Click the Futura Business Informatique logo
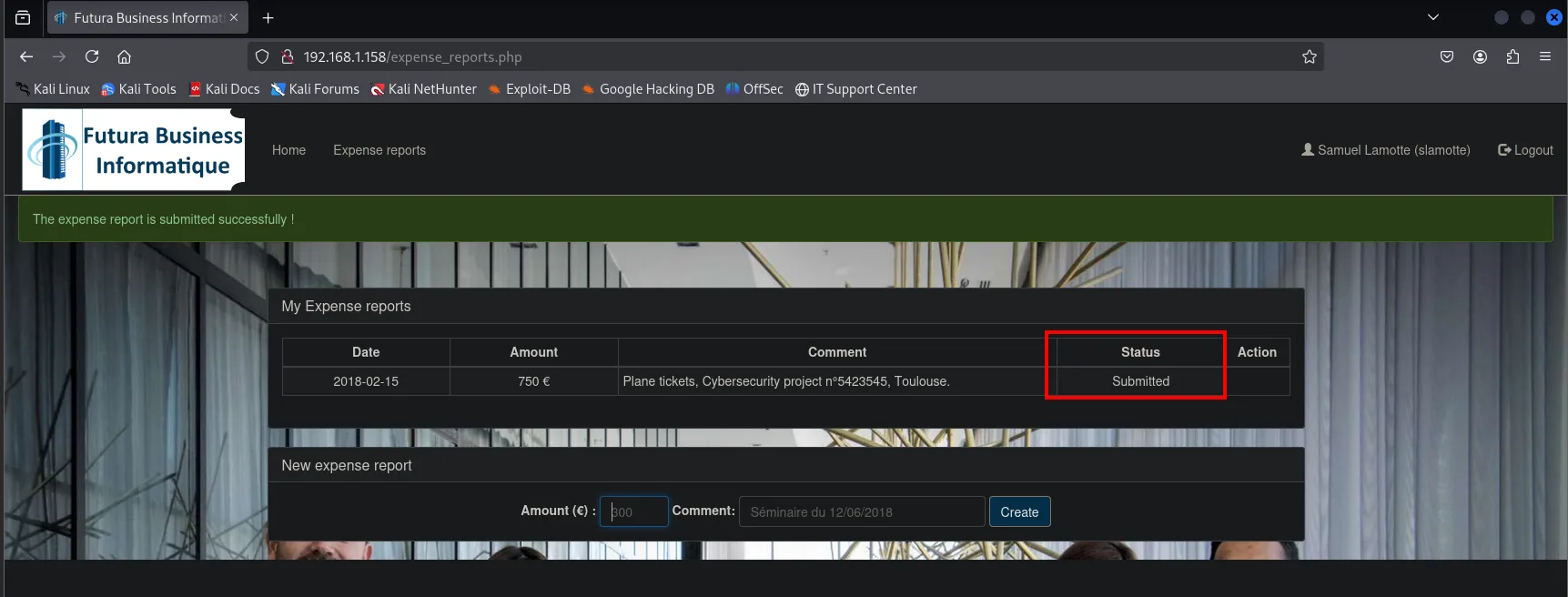This screenshot has height=597, width=1568. pyautogui.click(x=134, y=149)
